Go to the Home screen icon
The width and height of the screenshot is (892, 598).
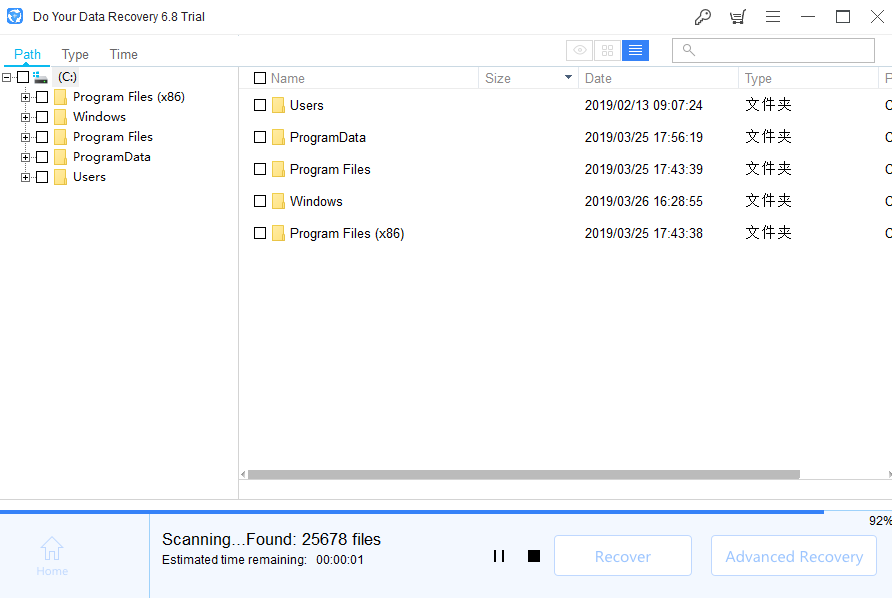pos(52,556)
